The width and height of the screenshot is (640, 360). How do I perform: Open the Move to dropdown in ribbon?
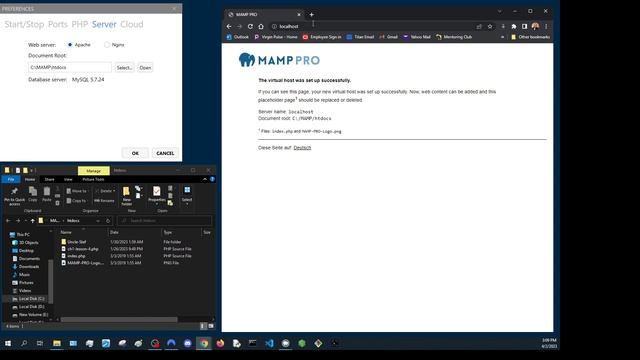coord(76,191)
